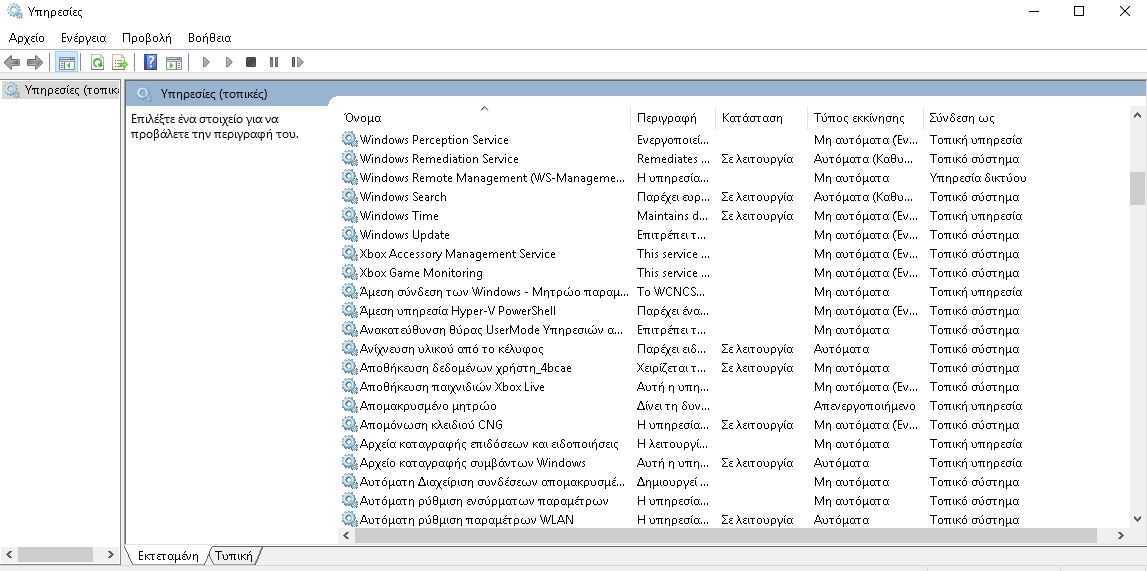Click the gear icon of Xbox Accessory Management Service

pos(350,254)
